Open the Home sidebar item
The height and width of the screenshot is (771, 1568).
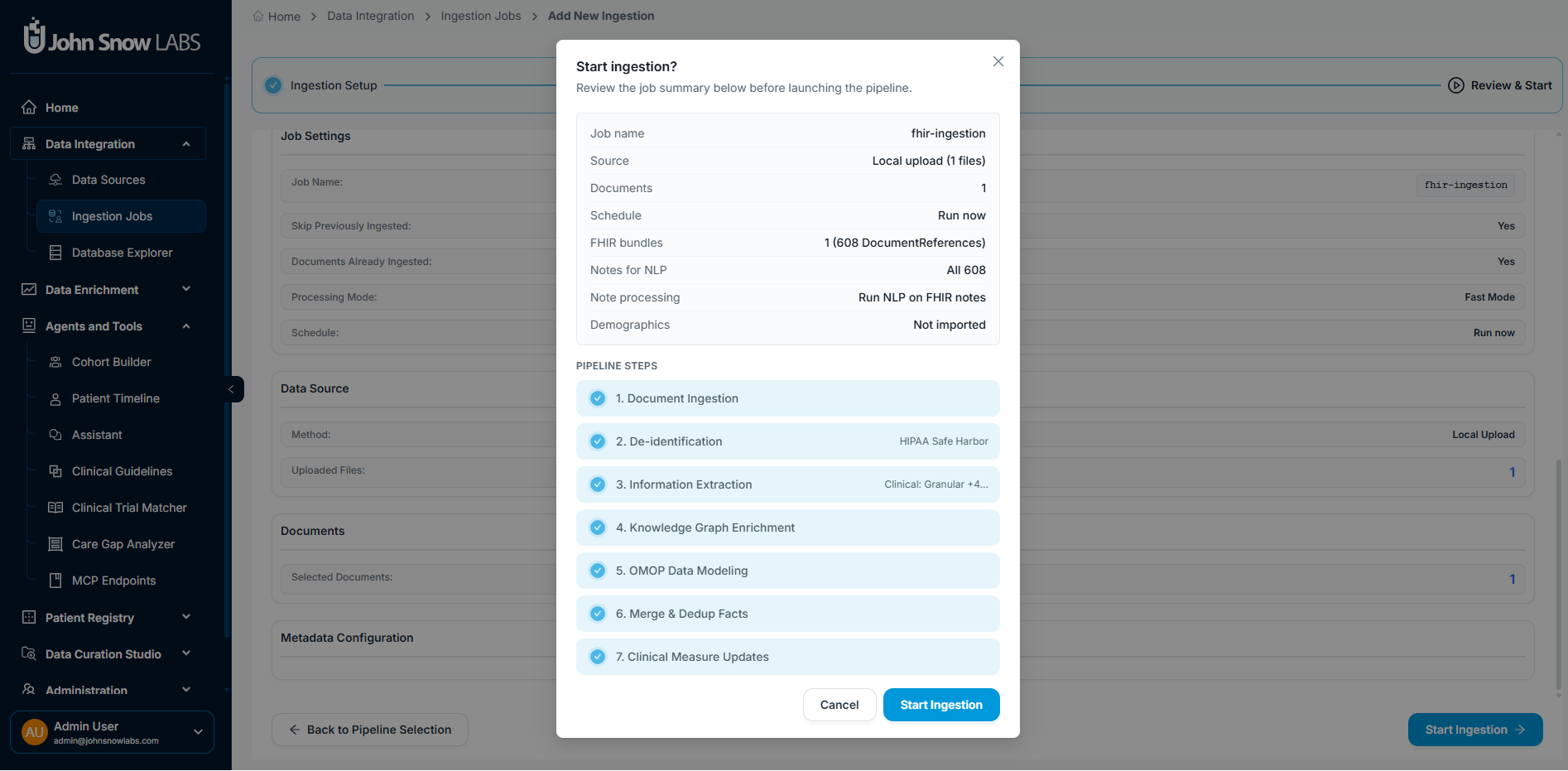[x=108, y=108]
